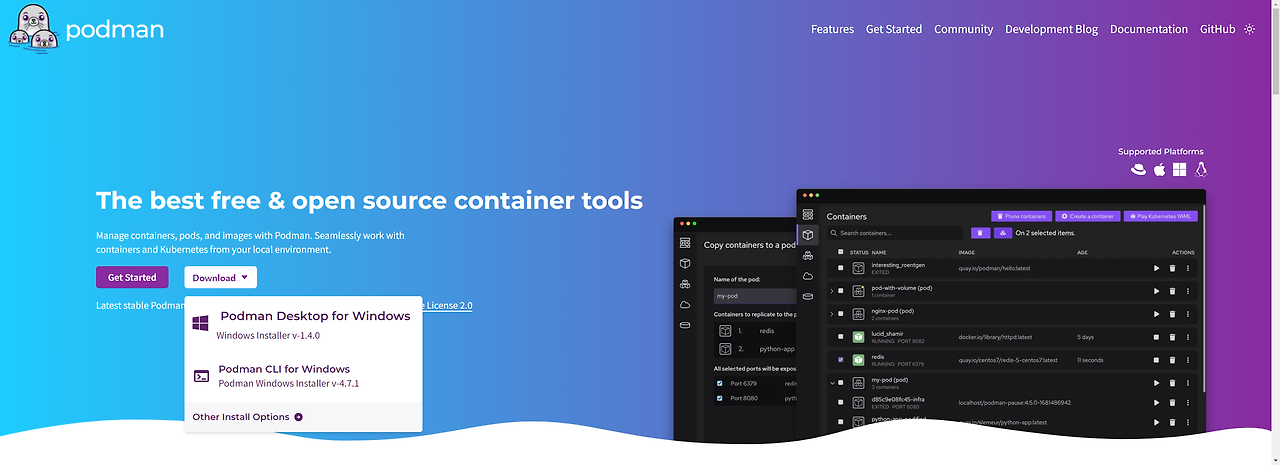Click the purple trash button by selected items
The image size is (1280, 465).
pyautogui.click(x=980, y=233)
